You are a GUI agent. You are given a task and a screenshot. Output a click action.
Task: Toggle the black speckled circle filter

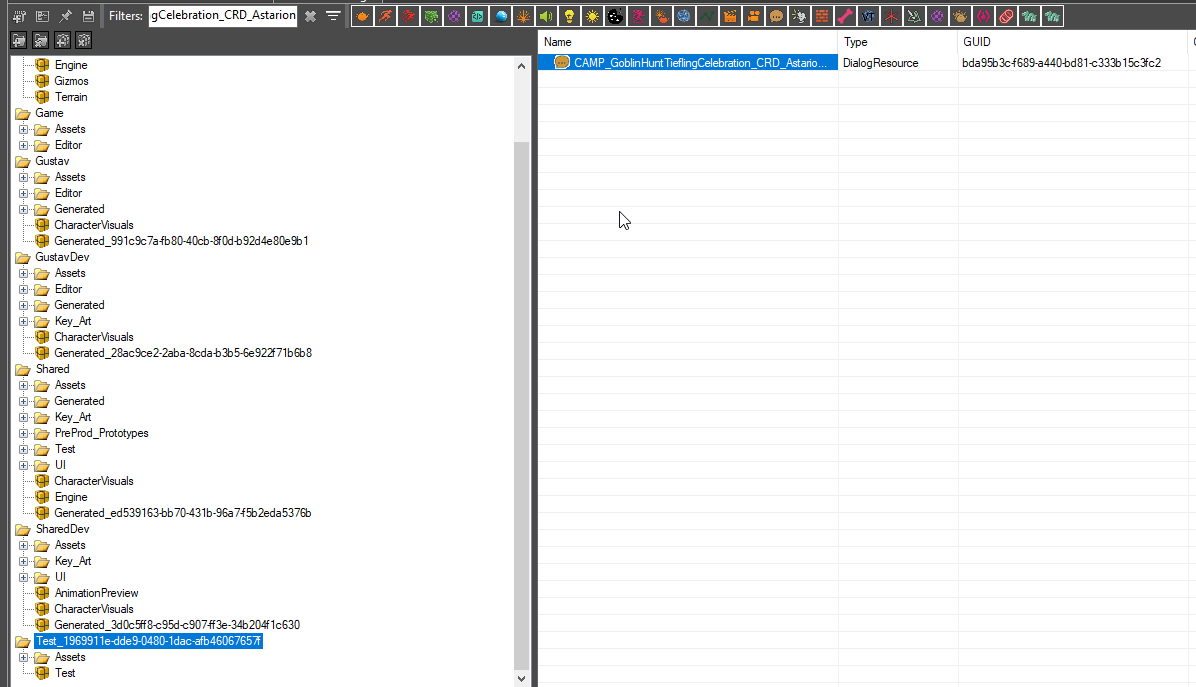(615, 16)
